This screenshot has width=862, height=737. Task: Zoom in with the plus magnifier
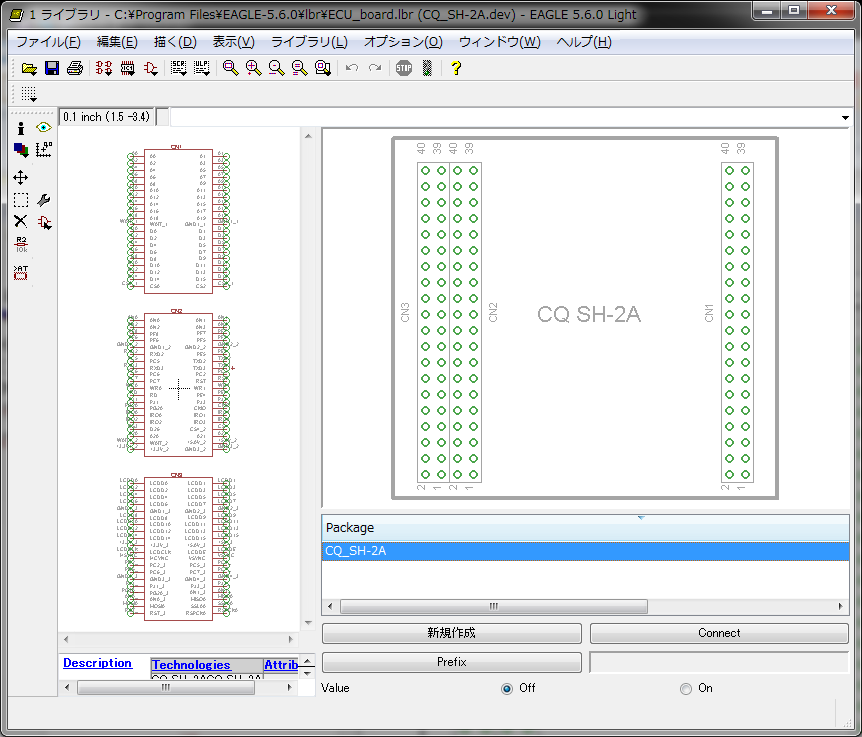(x=253, y=68)
